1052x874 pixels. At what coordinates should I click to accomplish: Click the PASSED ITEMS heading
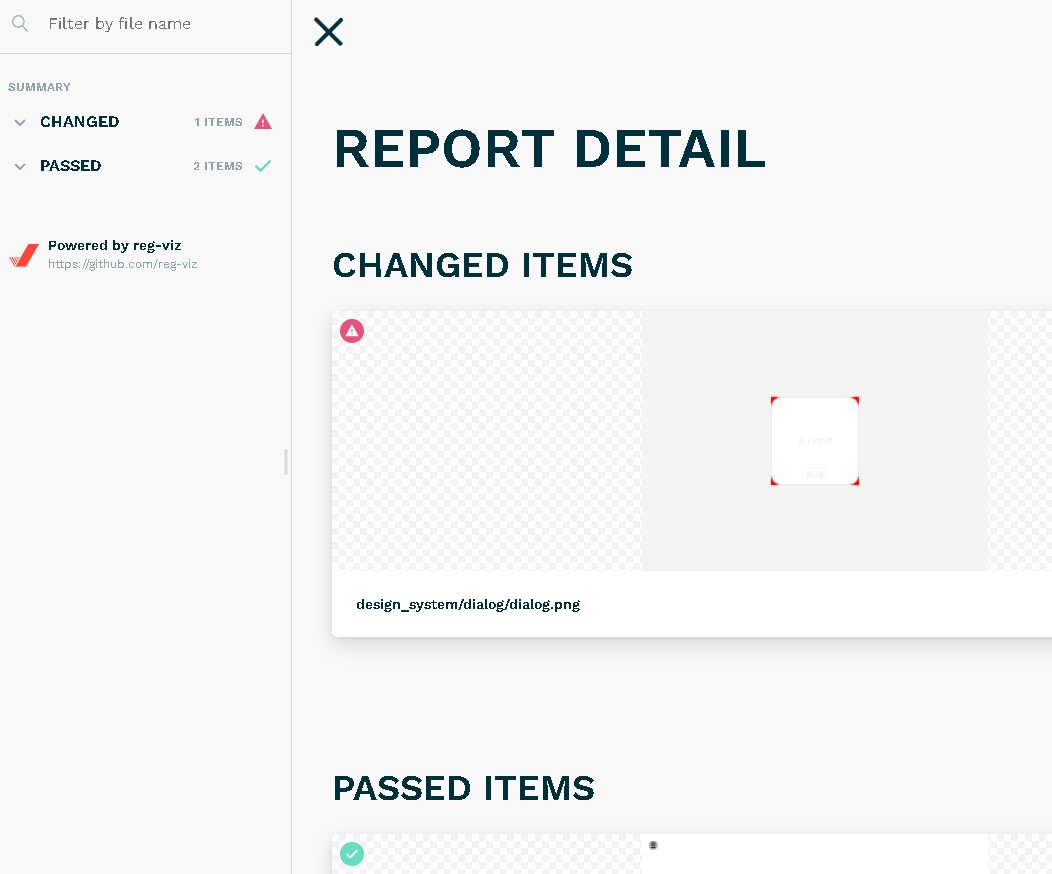pos(464,788)
